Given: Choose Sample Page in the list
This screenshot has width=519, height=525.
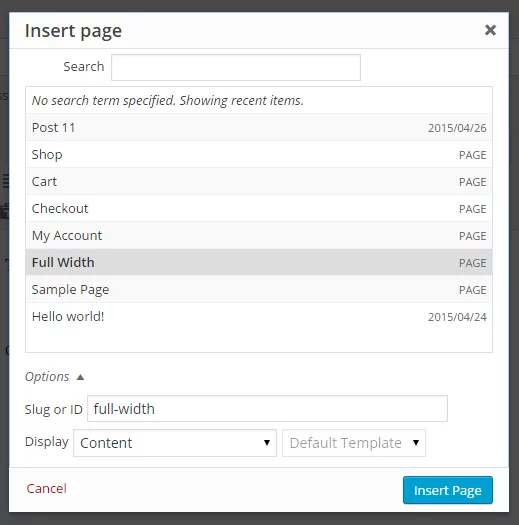Looking at the screenshot, I should 259,290.
